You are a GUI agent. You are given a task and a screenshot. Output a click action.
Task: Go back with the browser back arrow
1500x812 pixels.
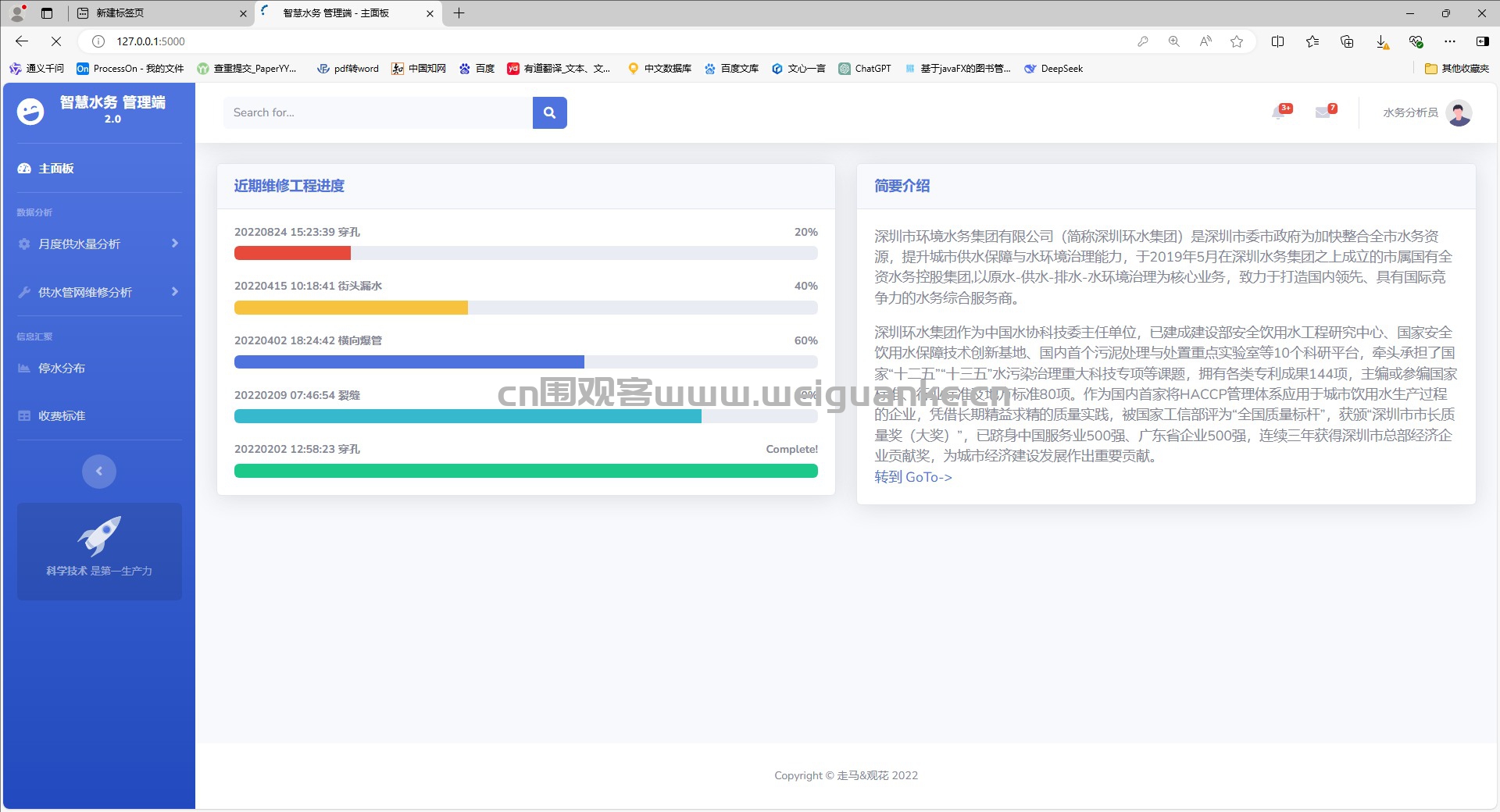click(22, 41)
